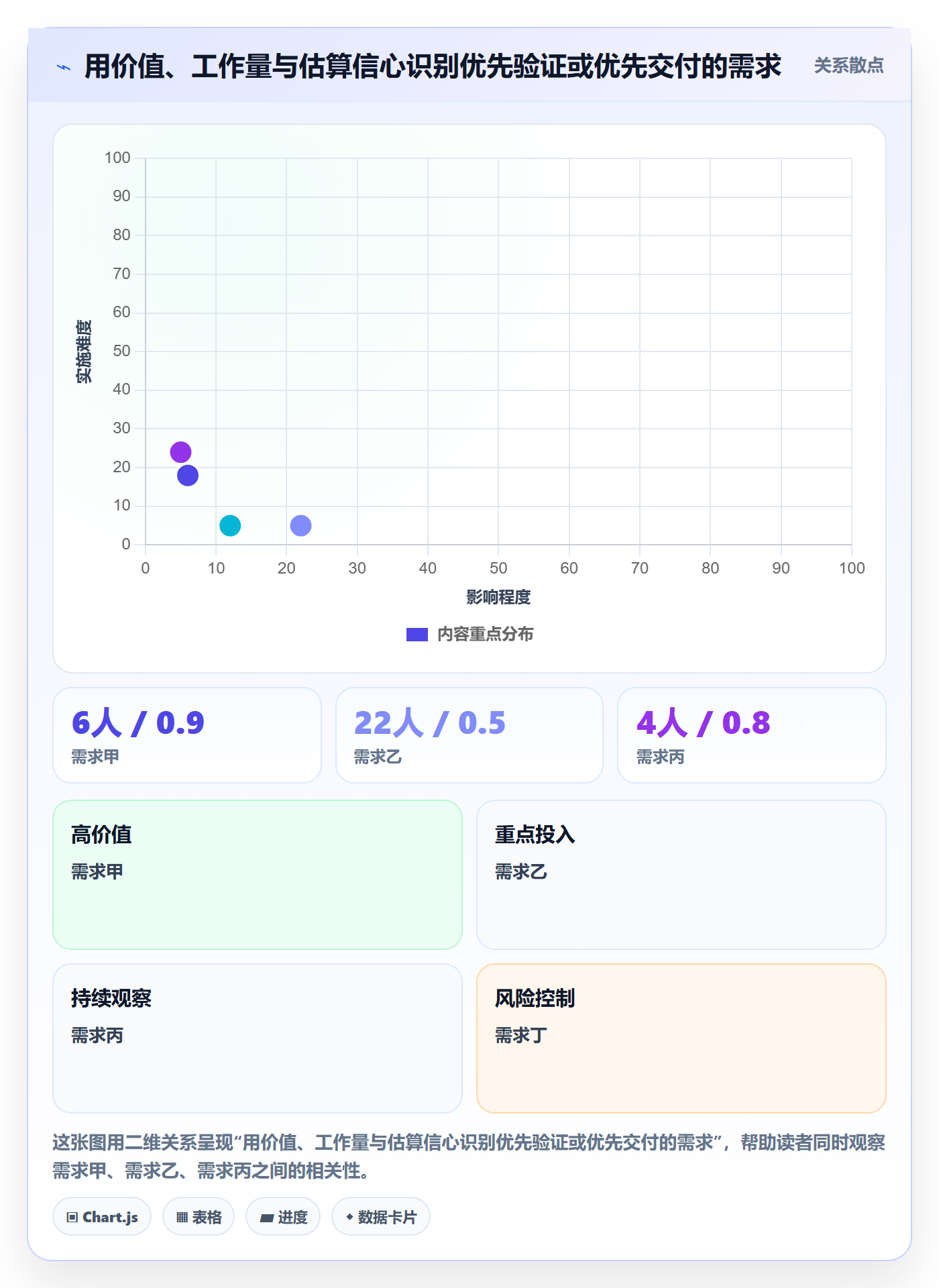Toggle the 内容重点分布 legend color box
The width and height of the screenshot is (939, 1288).
(x=417, y=635)
